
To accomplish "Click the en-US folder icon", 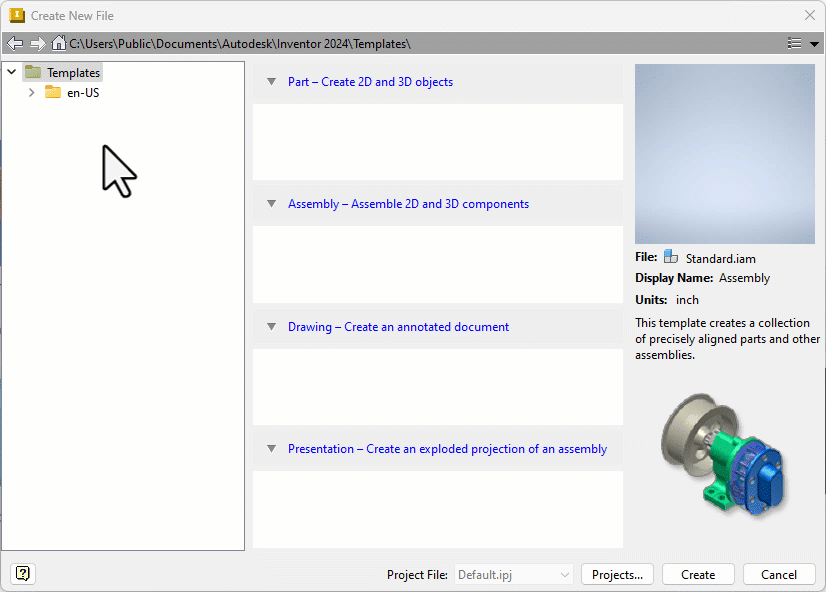I will point(53,92).
